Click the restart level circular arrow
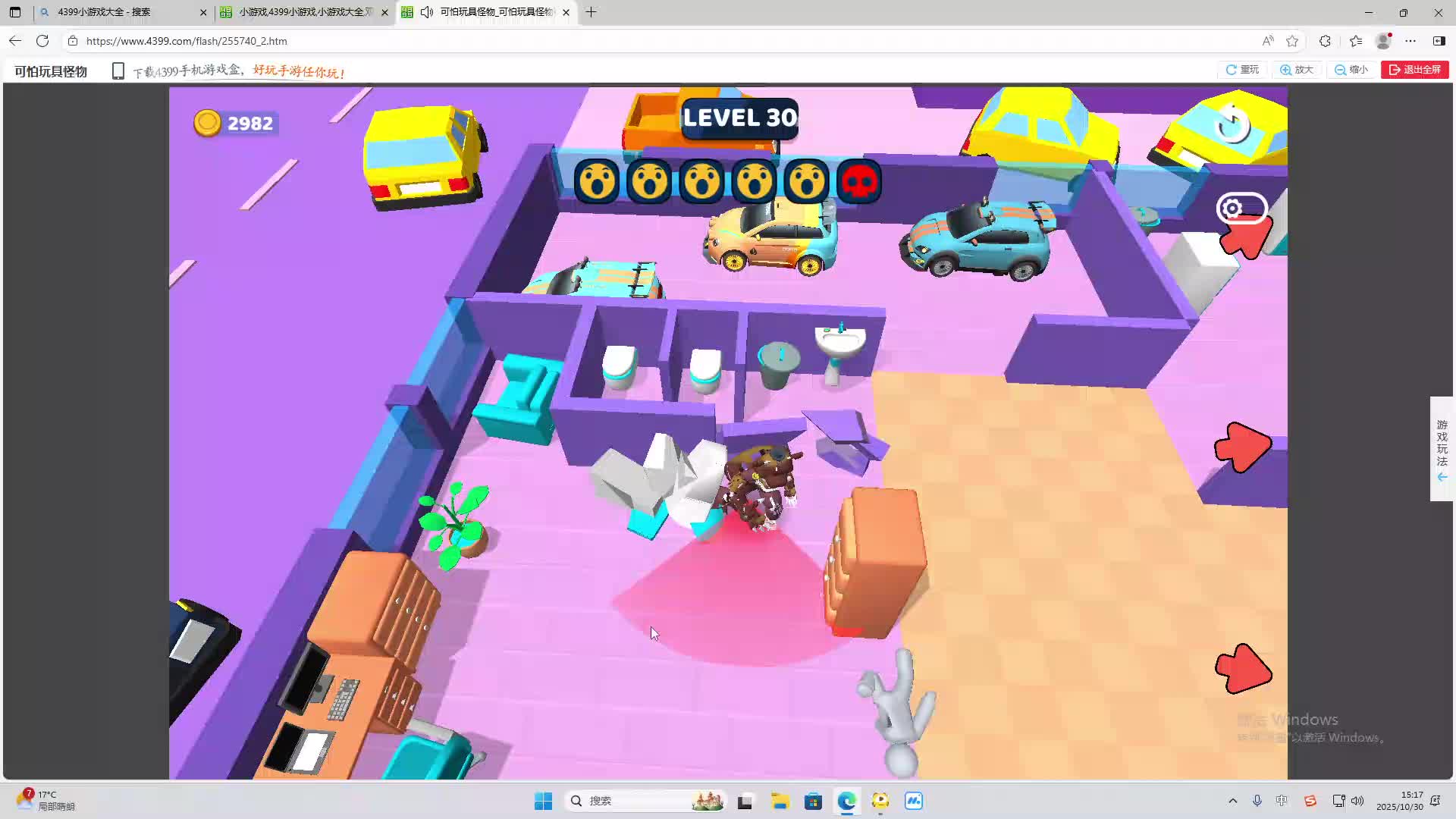Image resolution: width=1456 pixels, height=819 pixels. 1232,124
